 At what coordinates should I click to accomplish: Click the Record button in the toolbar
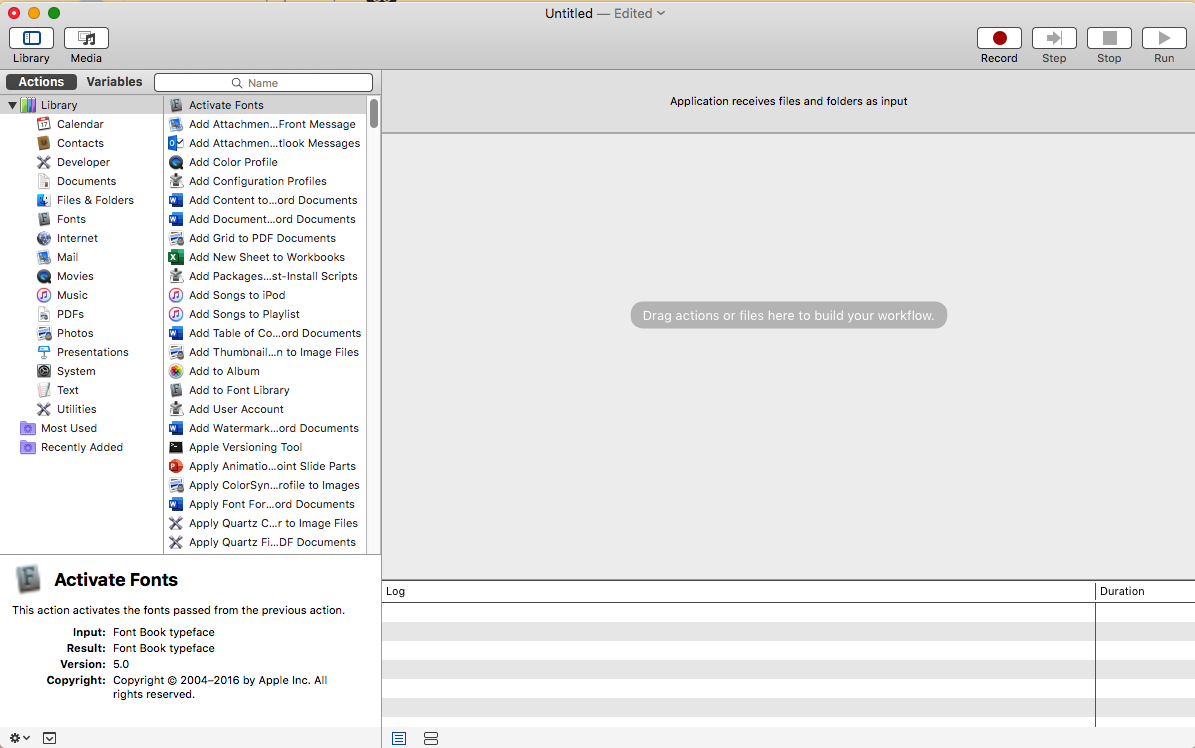999,38
